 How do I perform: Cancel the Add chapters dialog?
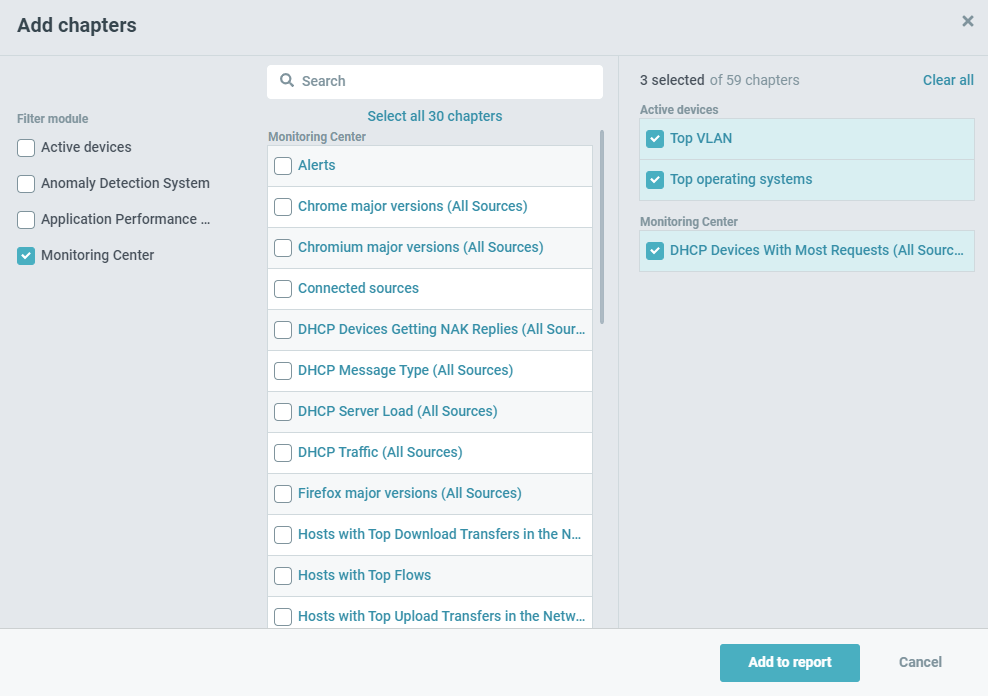point(920,662)
